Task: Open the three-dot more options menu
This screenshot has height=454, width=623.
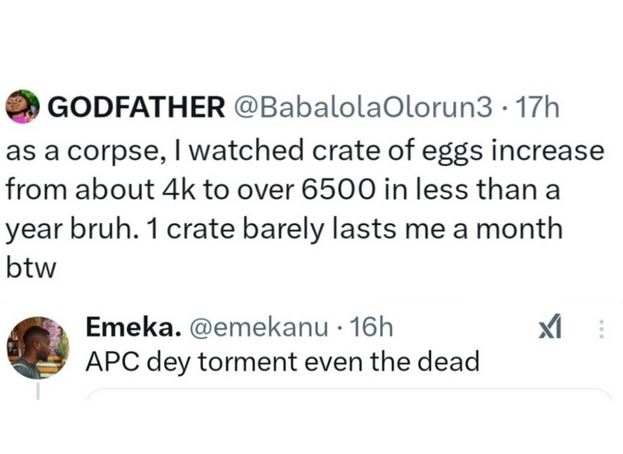Action: (x=600, y=328)
